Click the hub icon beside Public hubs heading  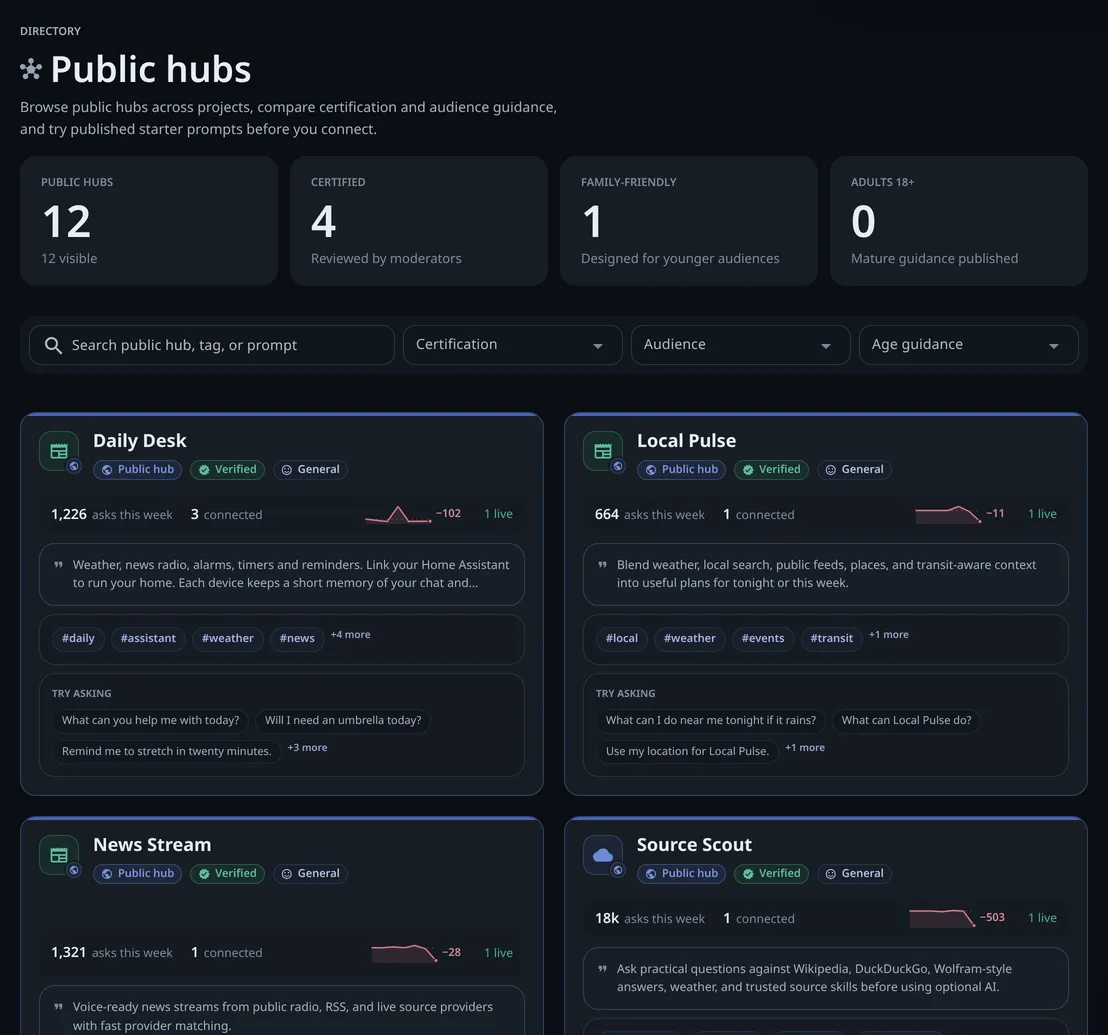pos(30,69)
